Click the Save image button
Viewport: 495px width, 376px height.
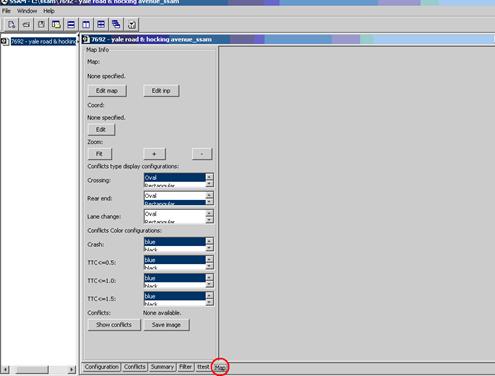166,325
